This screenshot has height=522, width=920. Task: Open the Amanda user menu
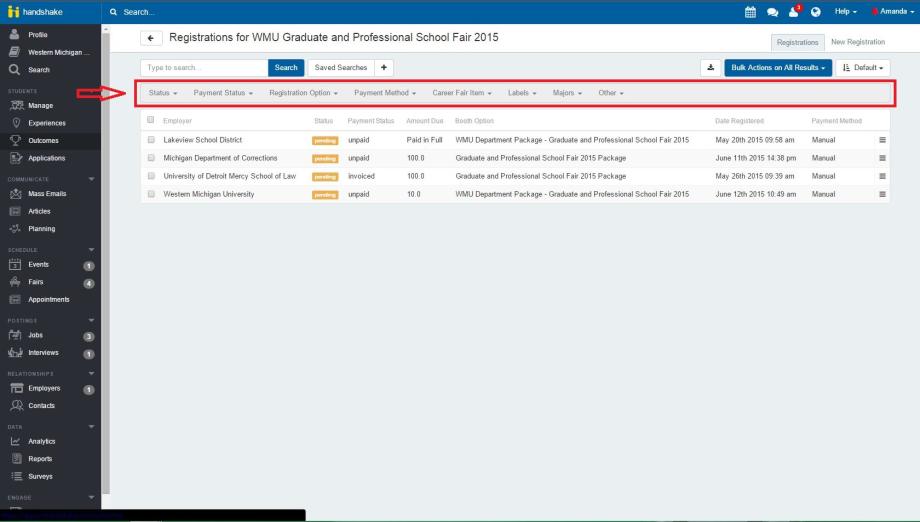(892, 12)
